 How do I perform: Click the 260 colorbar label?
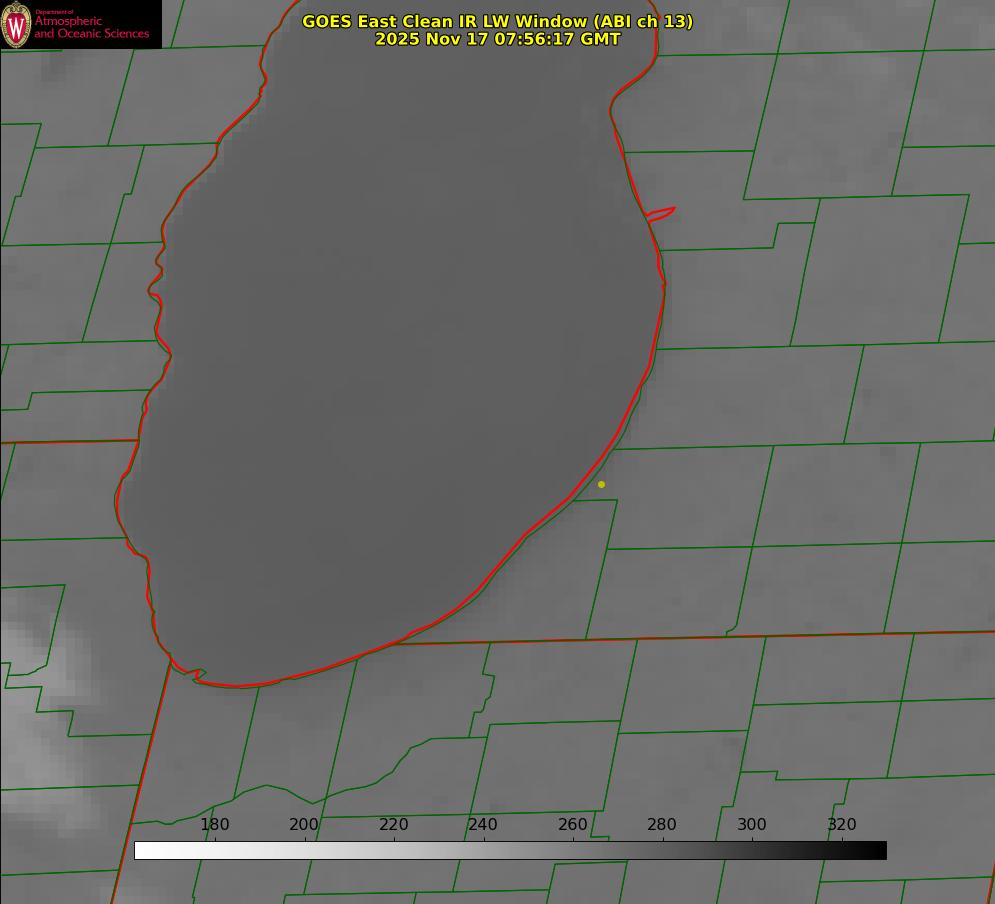(572, 824)
